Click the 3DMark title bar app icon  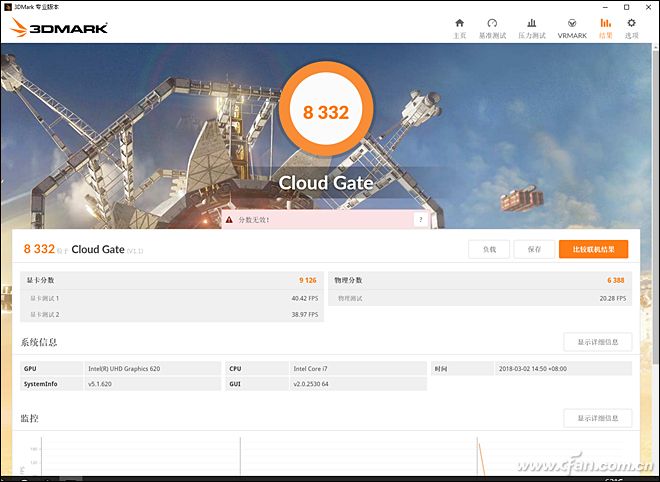click(x=8, y=7)
